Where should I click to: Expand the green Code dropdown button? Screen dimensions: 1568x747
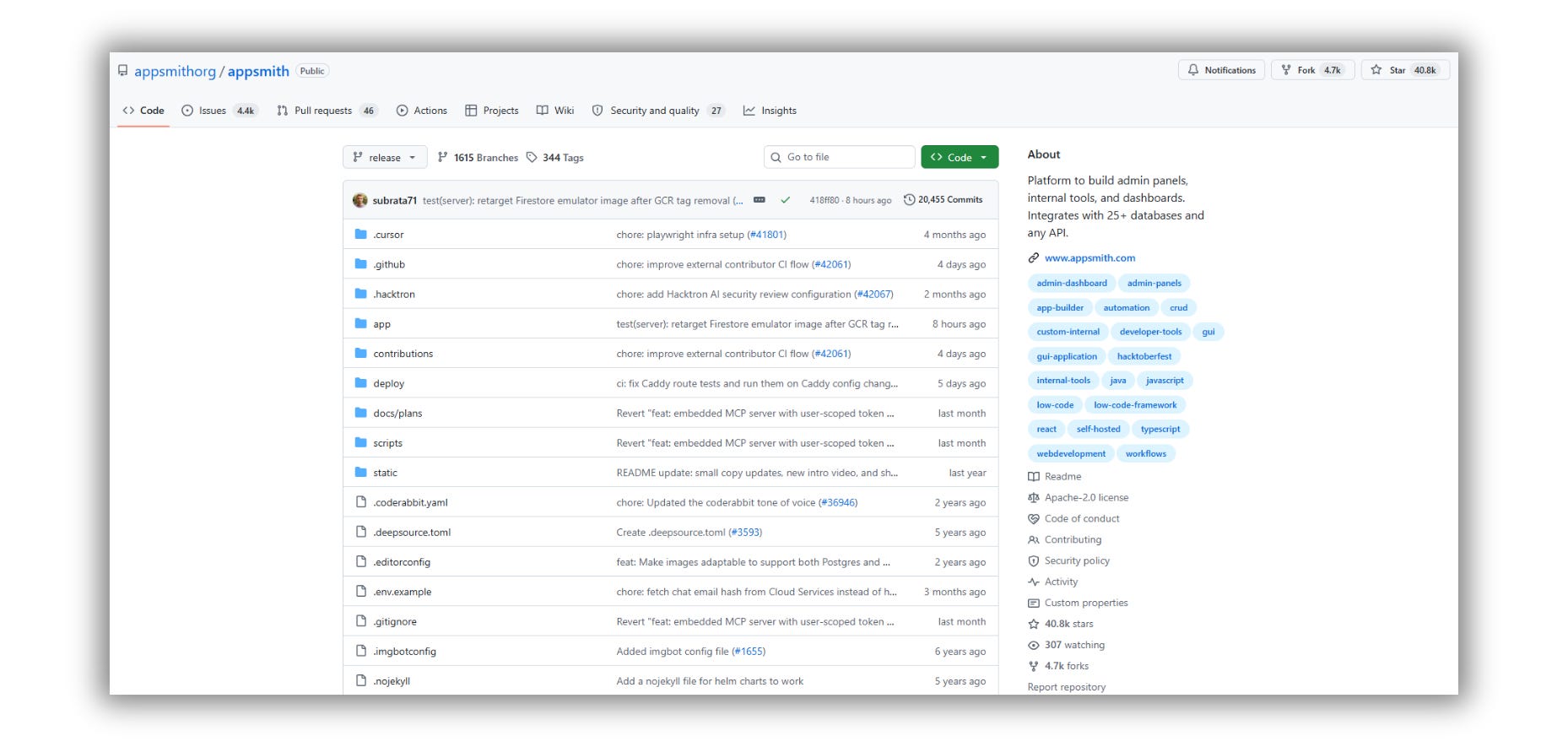[x=960, y=157]
